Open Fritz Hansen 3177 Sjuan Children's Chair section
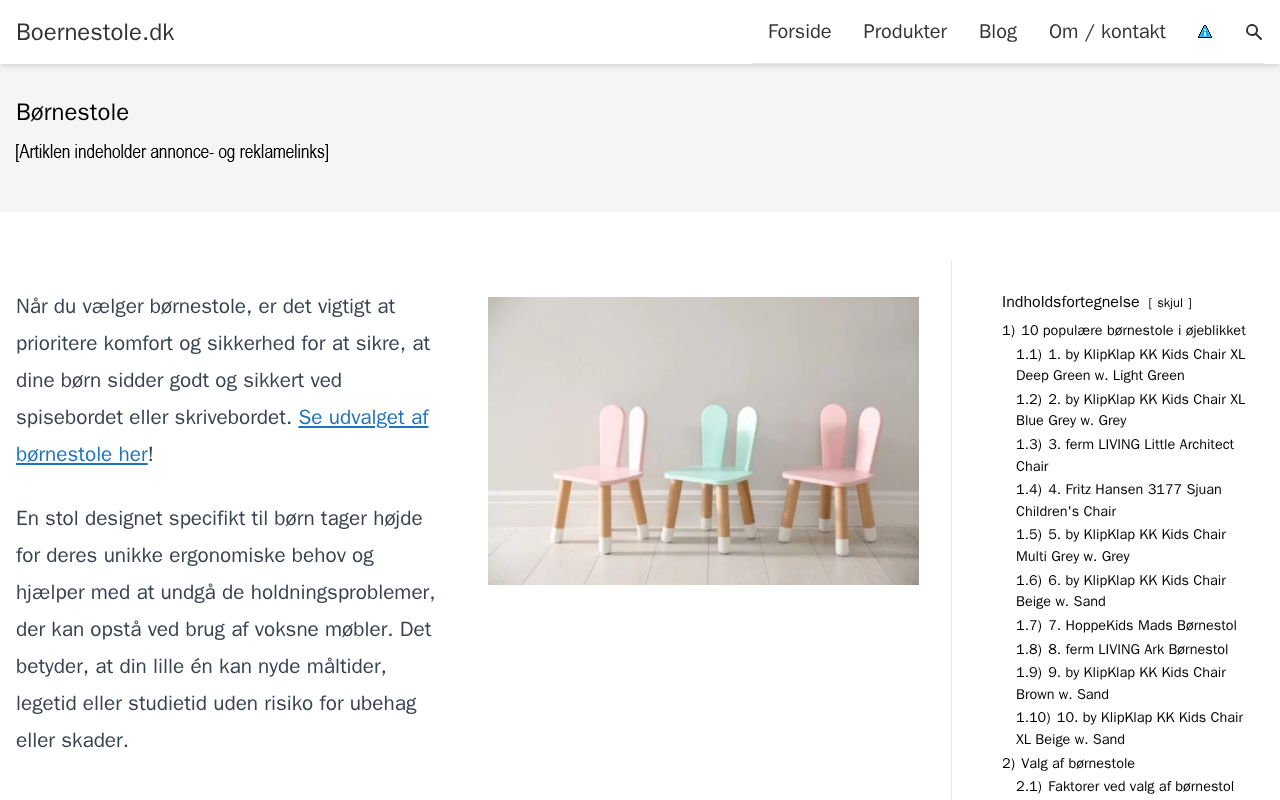Screen dimensions: 1280x800 [x=1119, y=500]
